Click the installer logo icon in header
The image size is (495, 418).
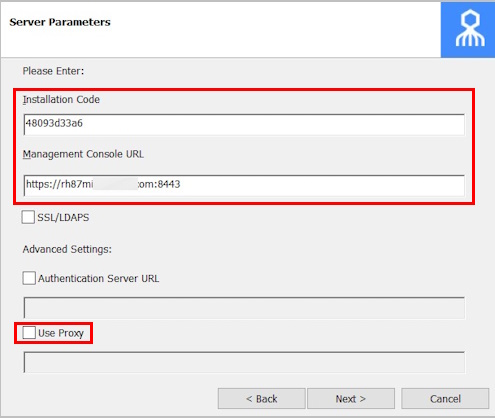point(468,30)
